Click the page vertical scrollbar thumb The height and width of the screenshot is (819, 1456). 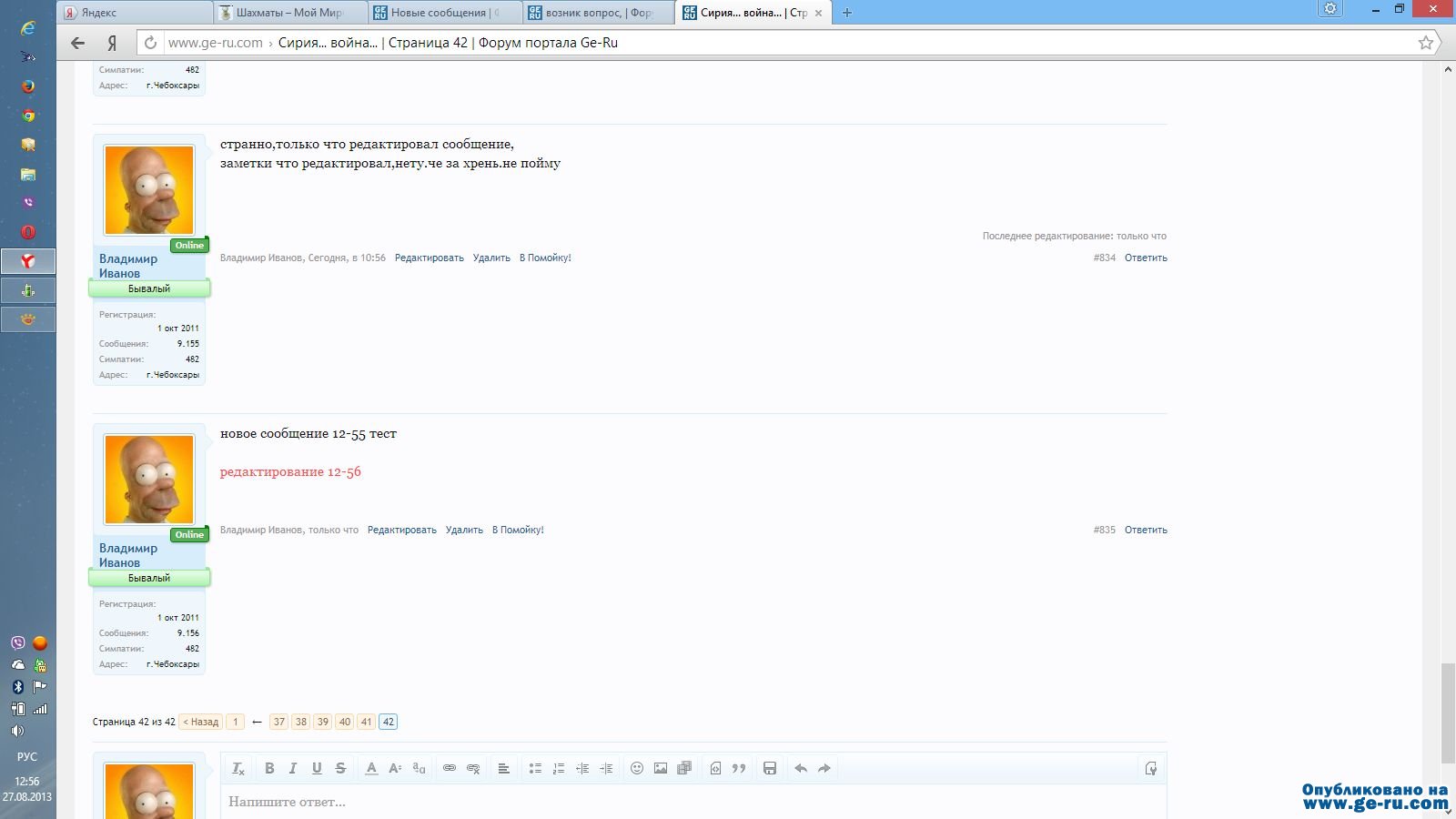1447,713
